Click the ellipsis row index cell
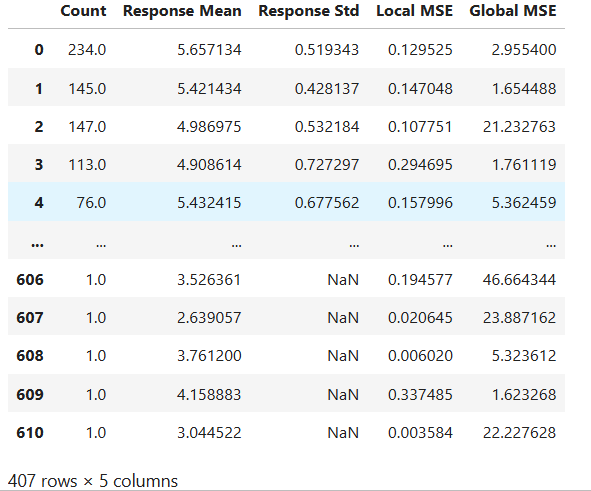Screen dimensions: 591x491 point(37,244)
